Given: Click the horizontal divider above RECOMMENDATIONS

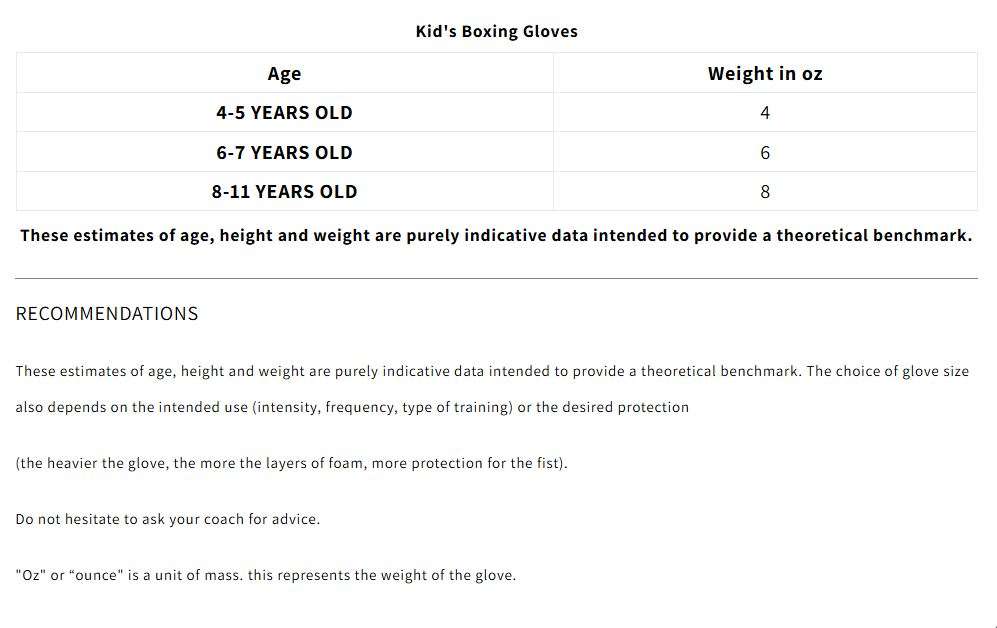Looking at the screenshot, I should [496, 278].
